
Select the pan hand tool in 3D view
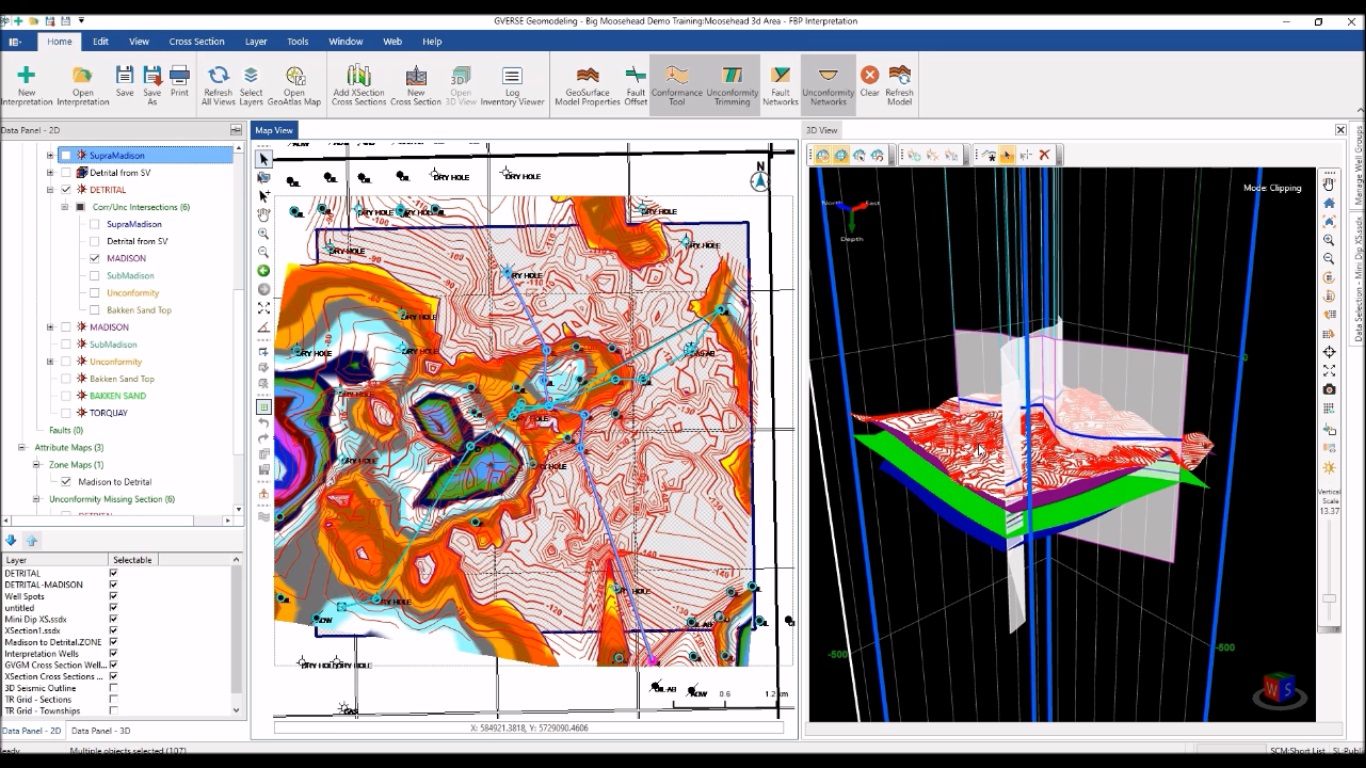[1329, 184]
